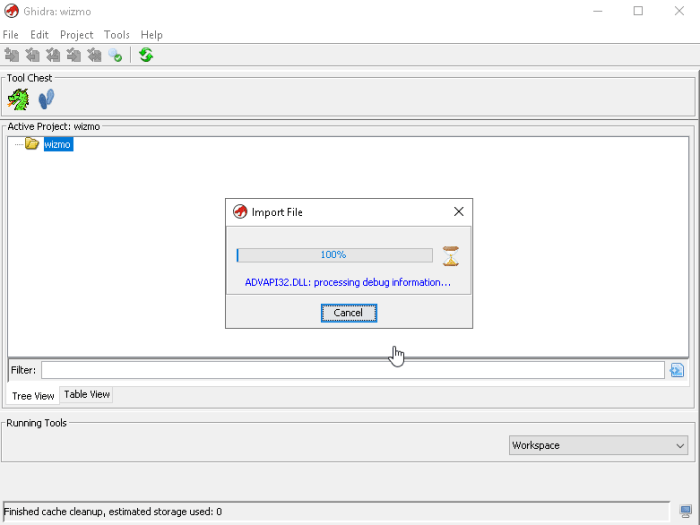The image size is (700, 525).
Task: Click the 'Running Tools' panel title
Action: 37,423
